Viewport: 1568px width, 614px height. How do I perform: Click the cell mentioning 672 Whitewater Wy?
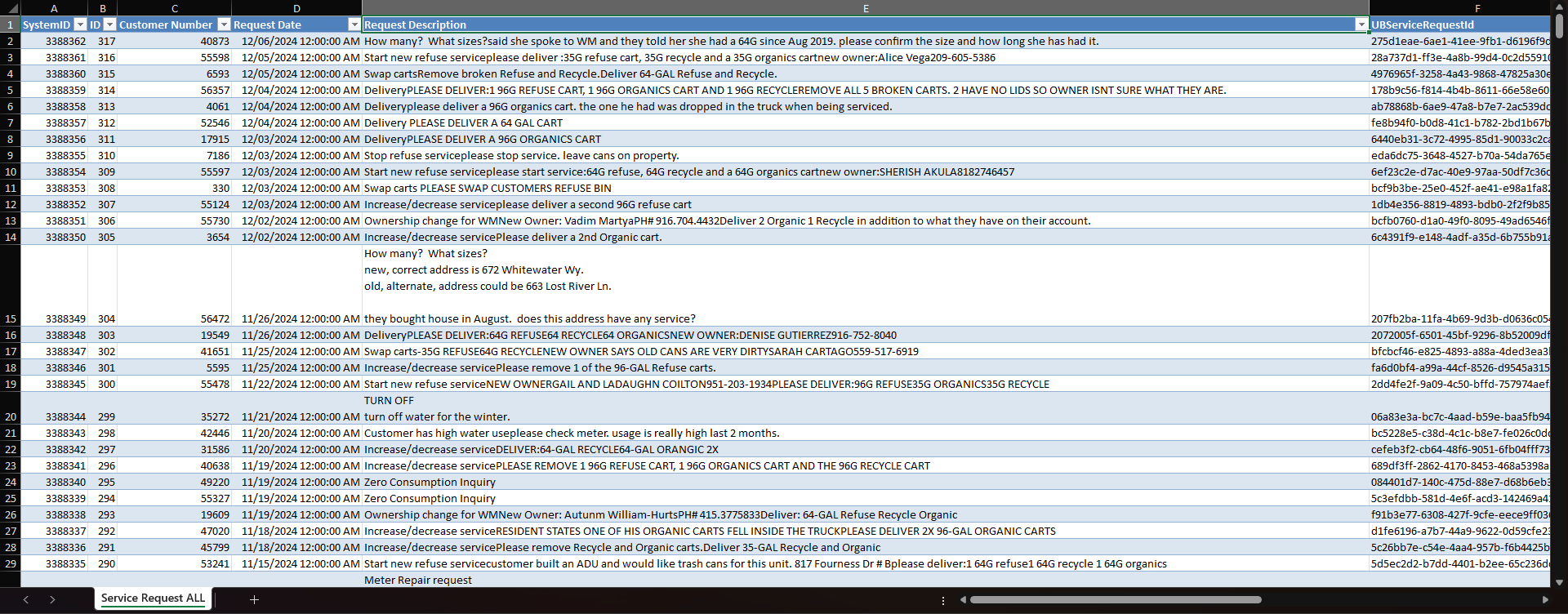tap(866, 286)
